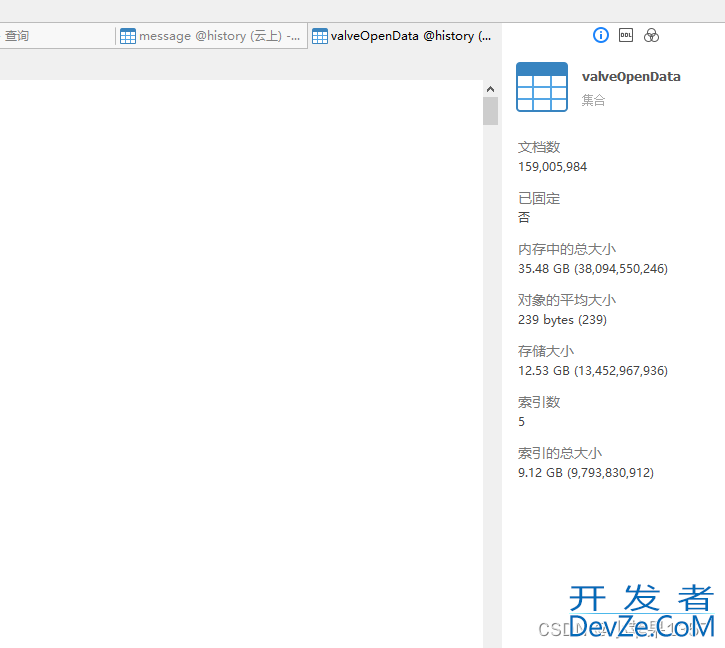Select the index count value 5

coord(522,422)
